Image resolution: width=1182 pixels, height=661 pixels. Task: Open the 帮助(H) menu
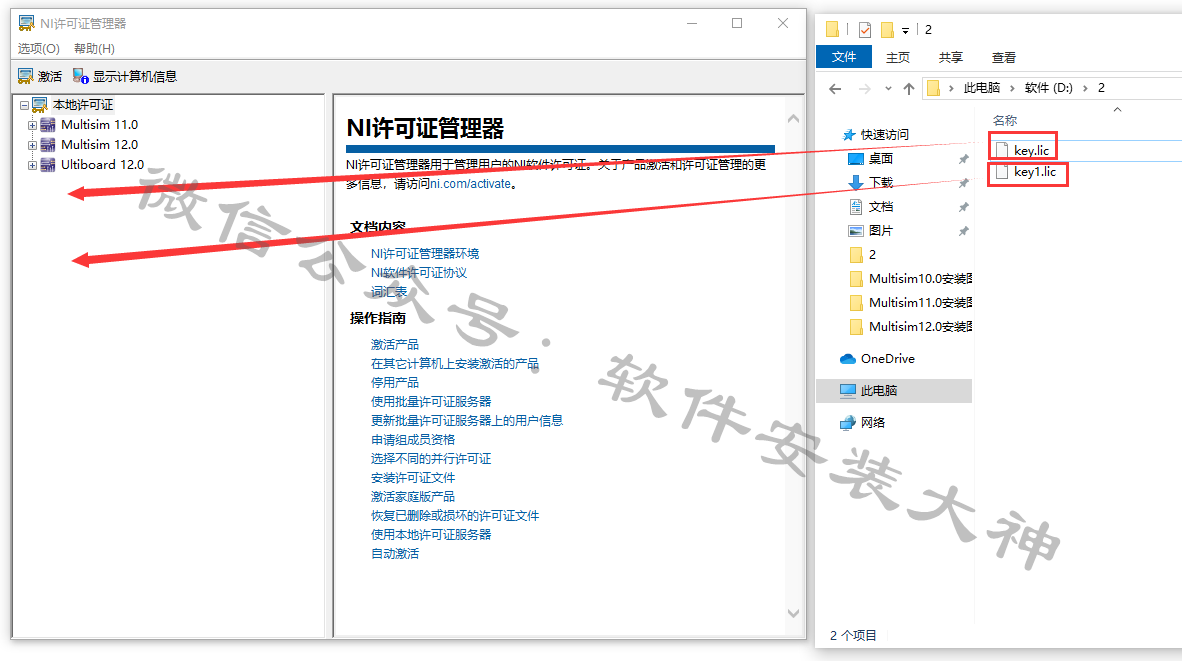(94, 48)
